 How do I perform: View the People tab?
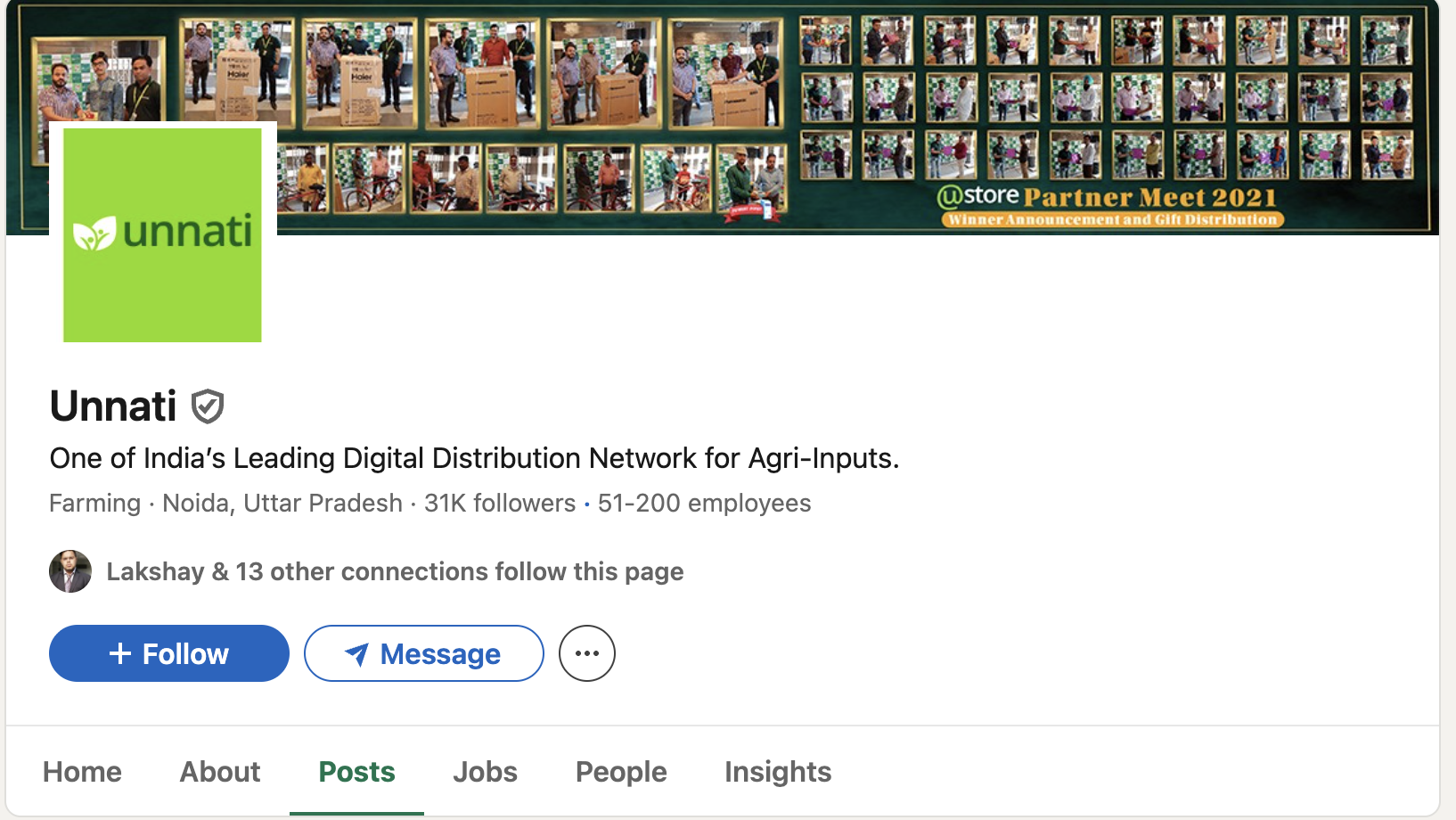tap(621, 771)
